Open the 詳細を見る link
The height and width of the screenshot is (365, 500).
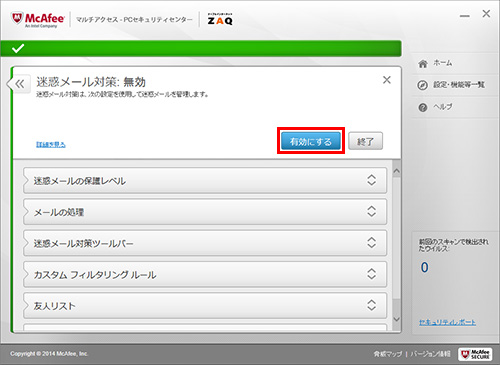click(51, 145)
